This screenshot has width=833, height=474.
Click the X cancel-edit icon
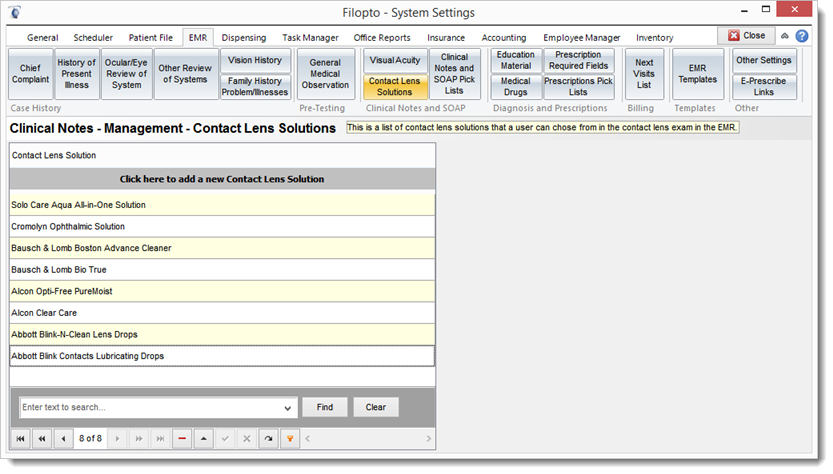(246, 438)
